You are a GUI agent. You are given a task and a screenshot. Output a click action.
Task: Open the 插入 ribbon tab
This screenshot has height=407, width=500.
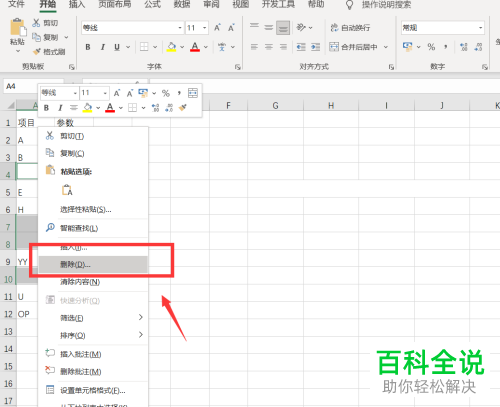tap(77, 4)
